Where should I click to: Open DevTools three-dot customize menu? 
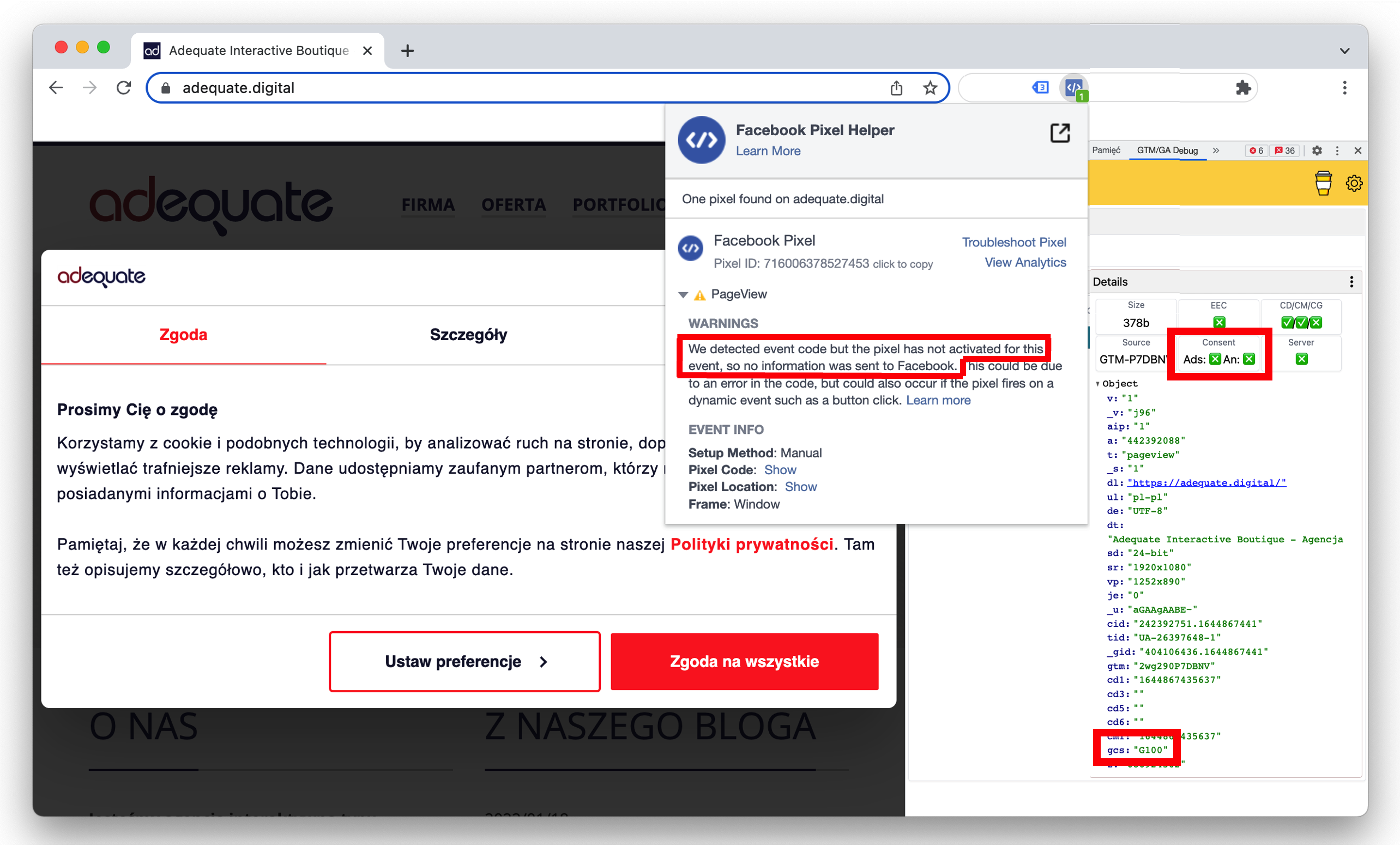tap(1337, 150)
